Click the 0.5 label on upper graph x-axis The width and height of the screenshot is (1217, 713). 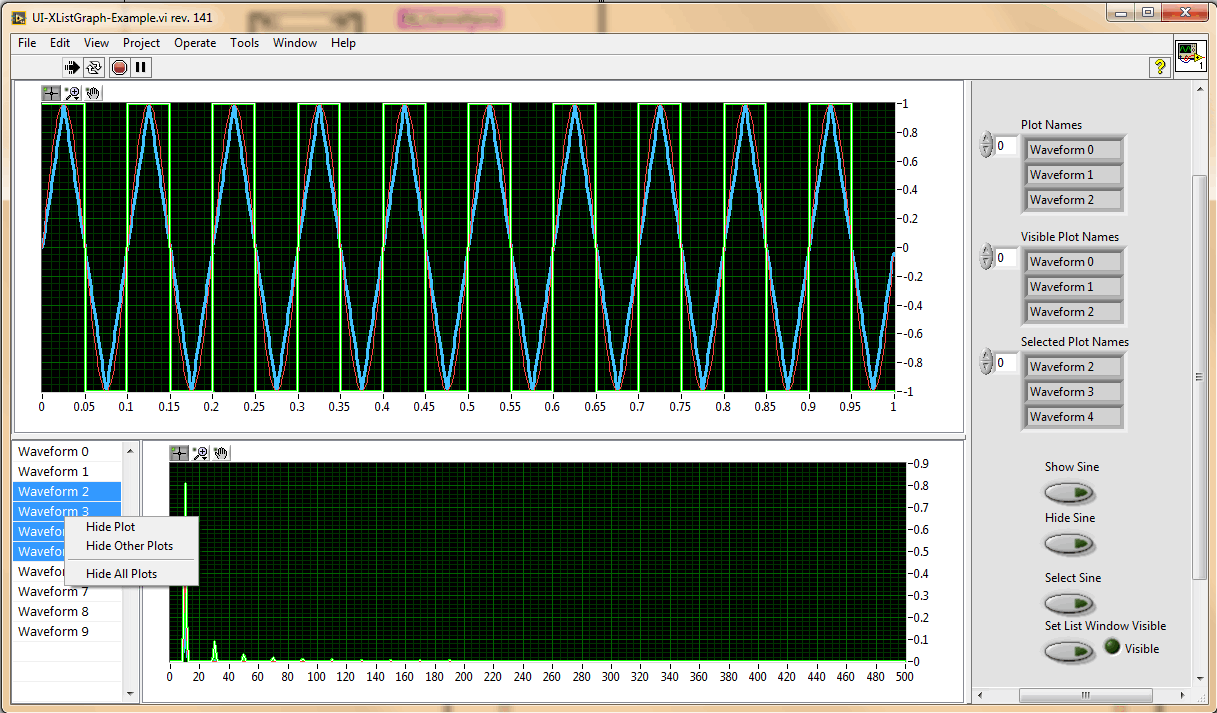coord(467,407)
